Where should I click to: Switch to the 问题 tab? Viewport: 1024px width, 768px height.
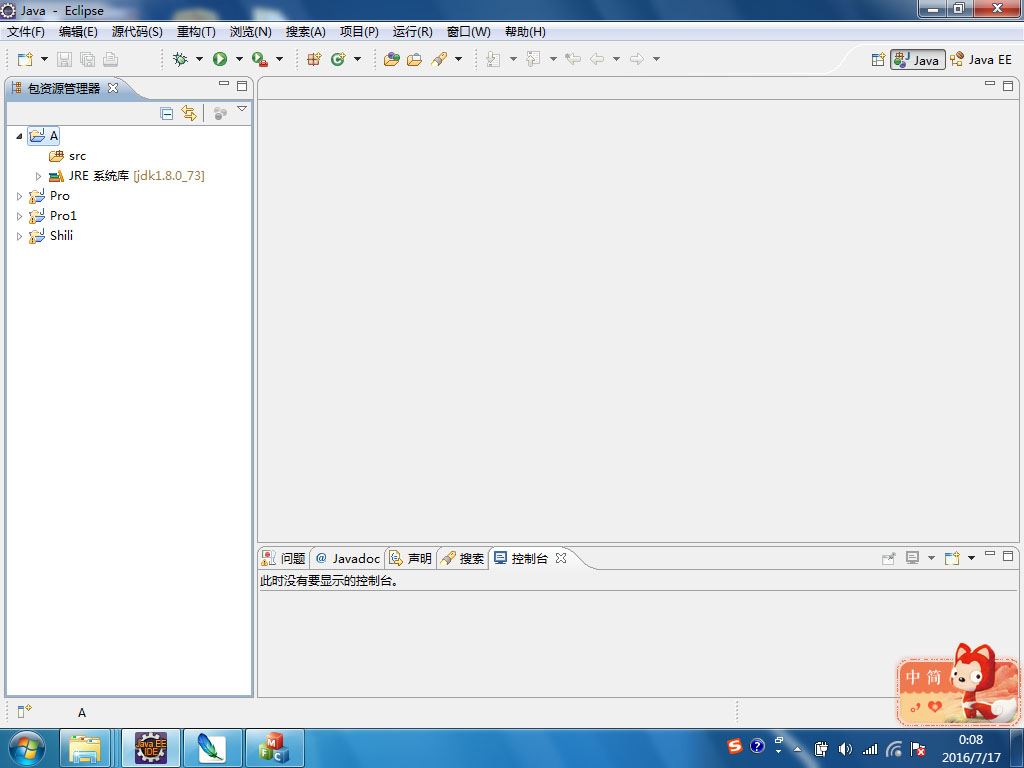tap(284, 558)
